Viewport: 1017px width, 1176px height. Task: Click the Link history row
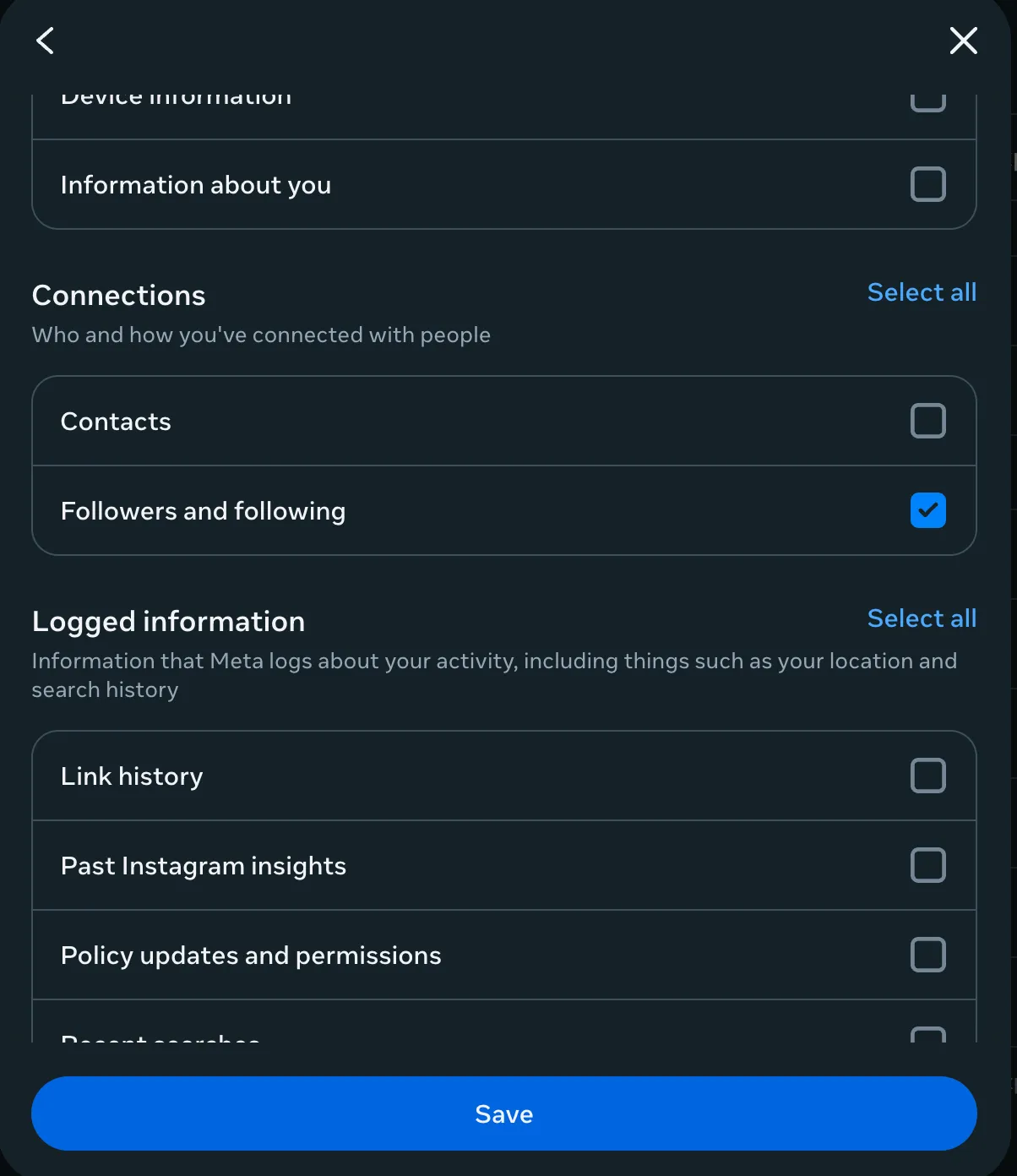point(338,776)
